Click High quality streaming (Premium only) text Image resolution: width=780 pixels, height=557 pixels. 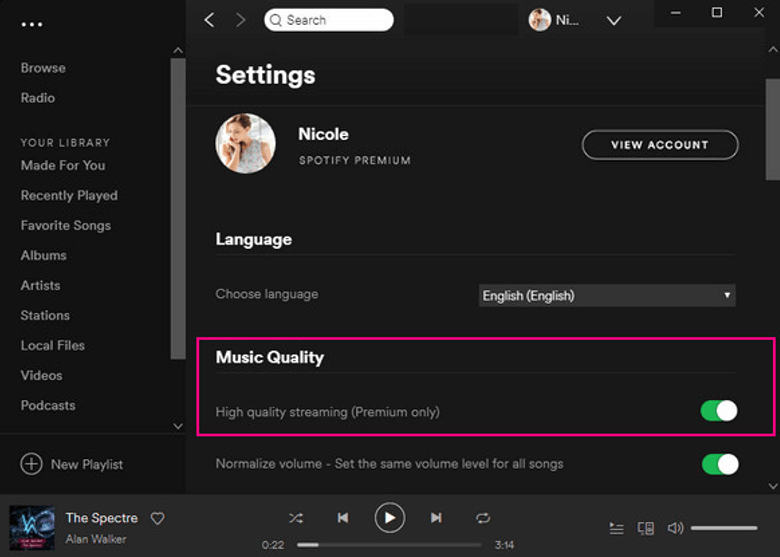[327, 412]
